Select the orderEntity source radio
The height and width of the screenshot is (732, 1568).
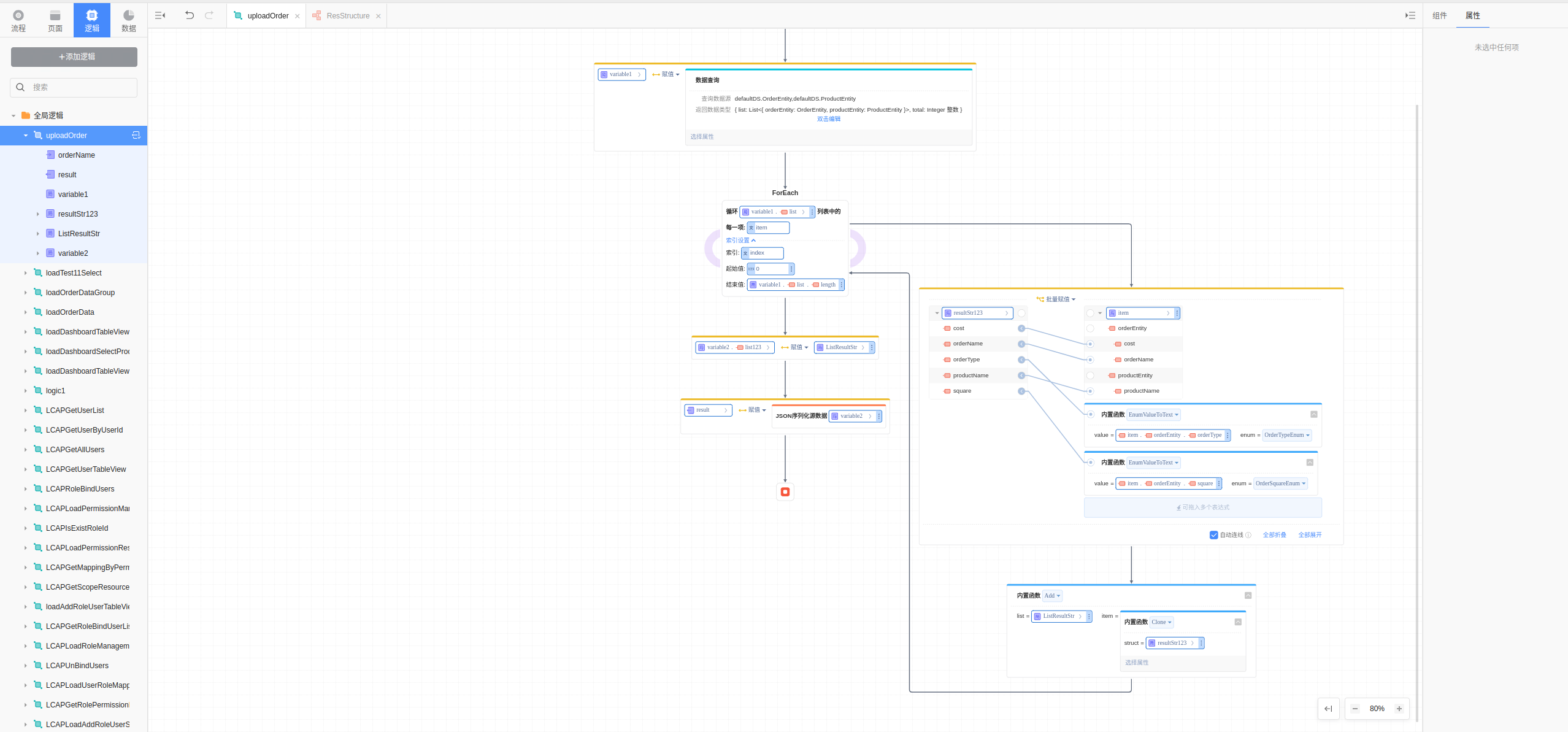[x=1090, y=328]
